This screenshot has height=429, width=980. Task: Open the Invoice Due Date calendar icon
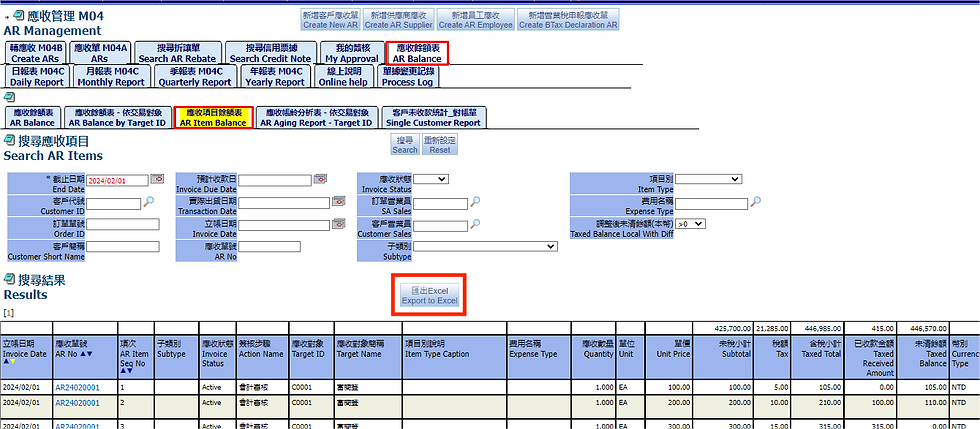click(x=320, y=179)
